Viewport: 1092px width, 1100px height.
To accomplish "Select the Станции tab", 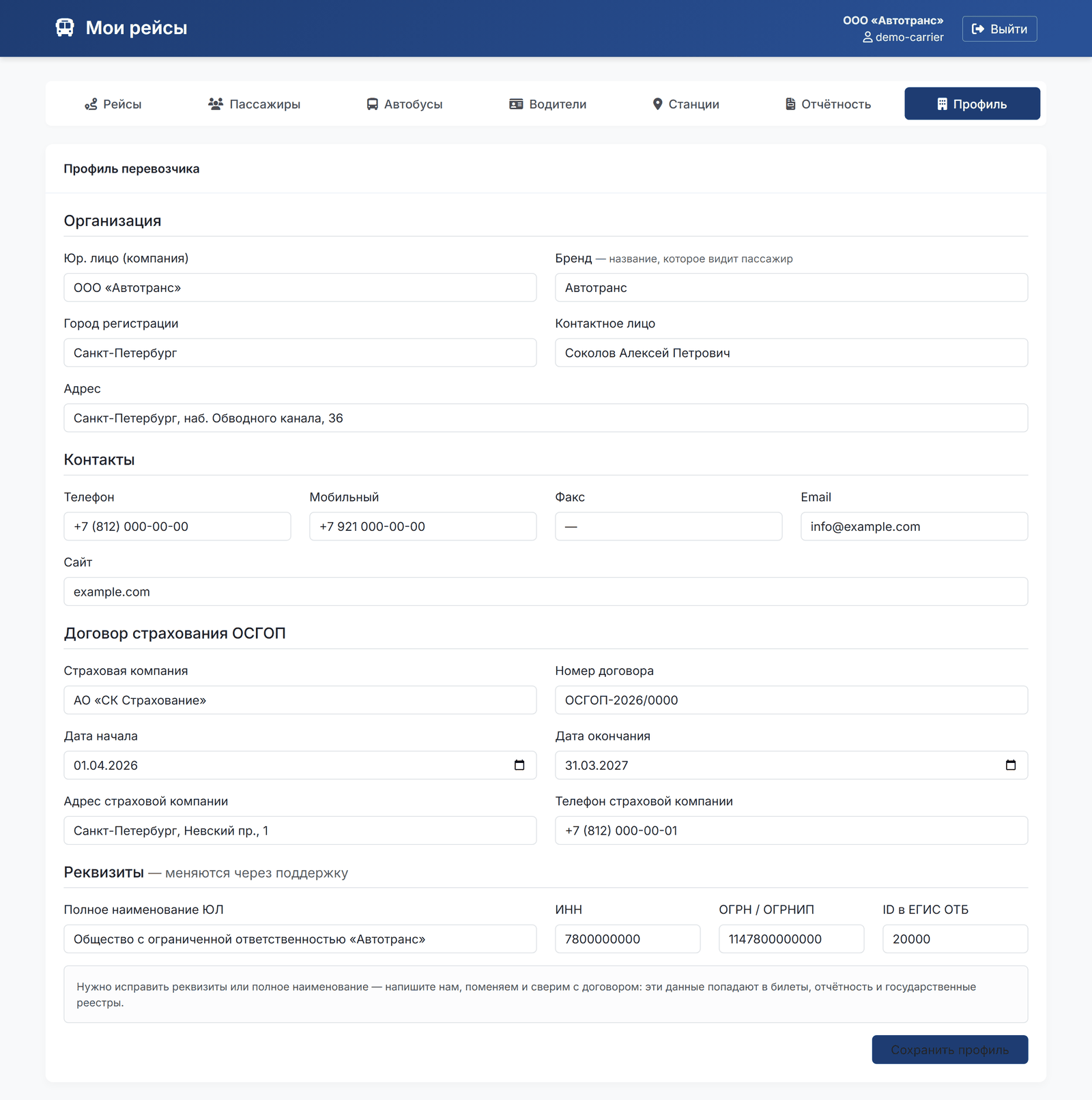I will pos(686,104).
